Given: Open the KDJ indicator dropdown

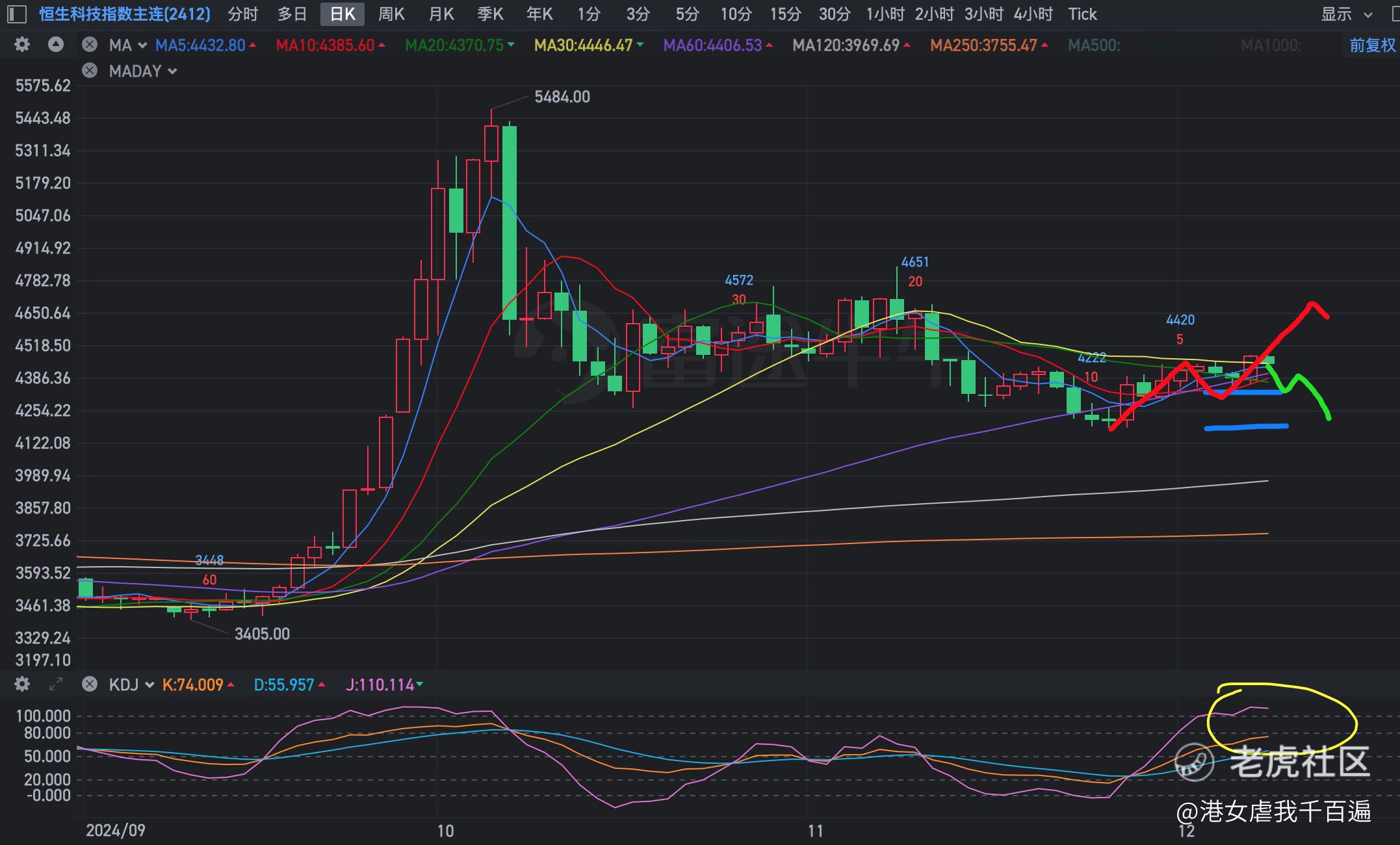Looking at the screenshot, I should pos(149,685).
